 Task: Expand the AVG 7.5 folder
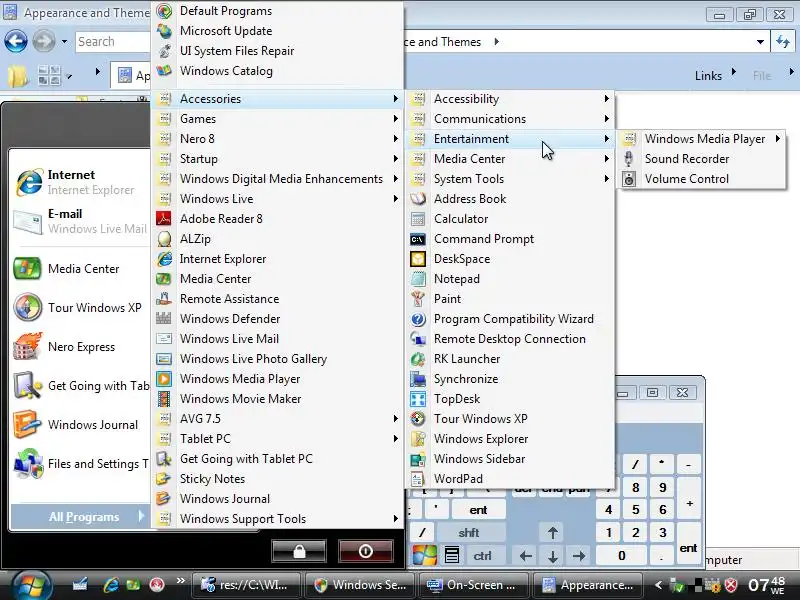278,419
